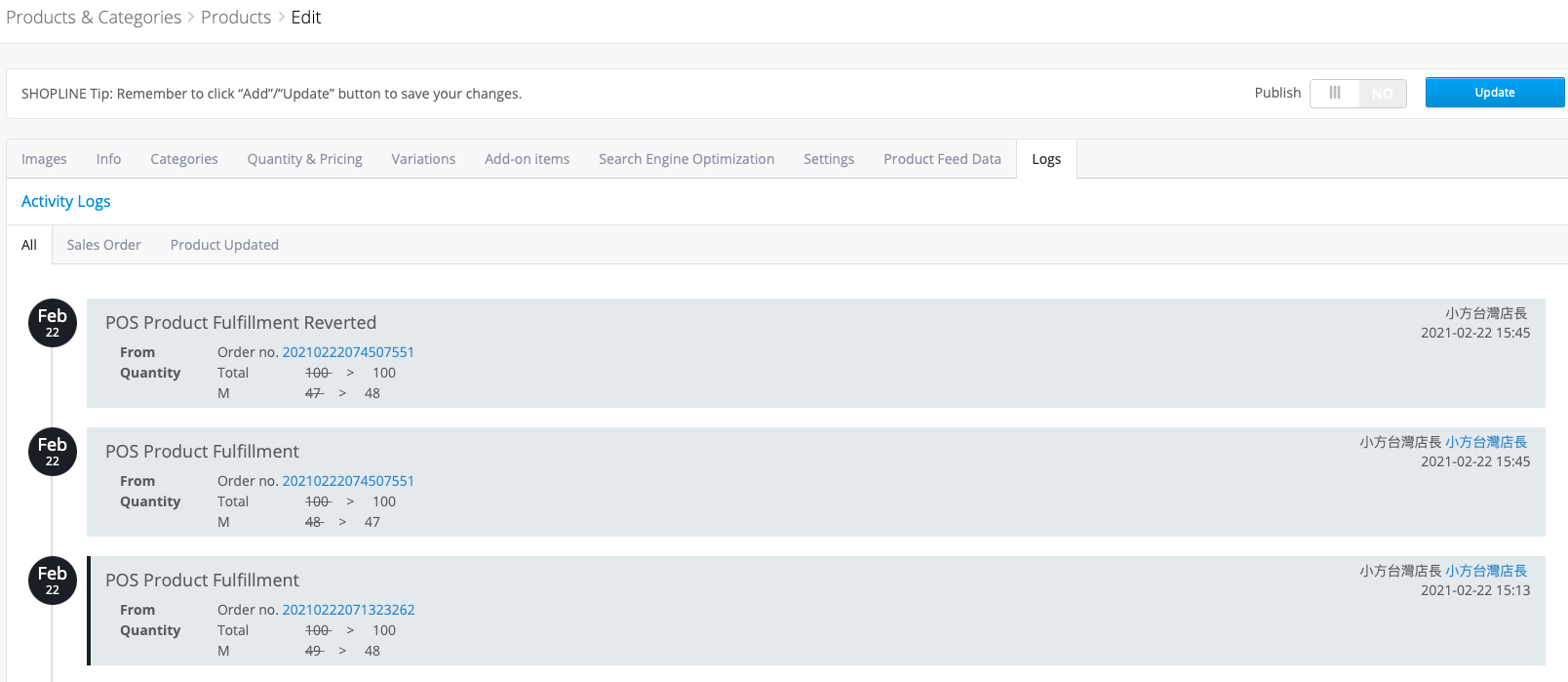Open order 20210222074507551 in 15:45 Fulfillment log

[x=348, y=481]
